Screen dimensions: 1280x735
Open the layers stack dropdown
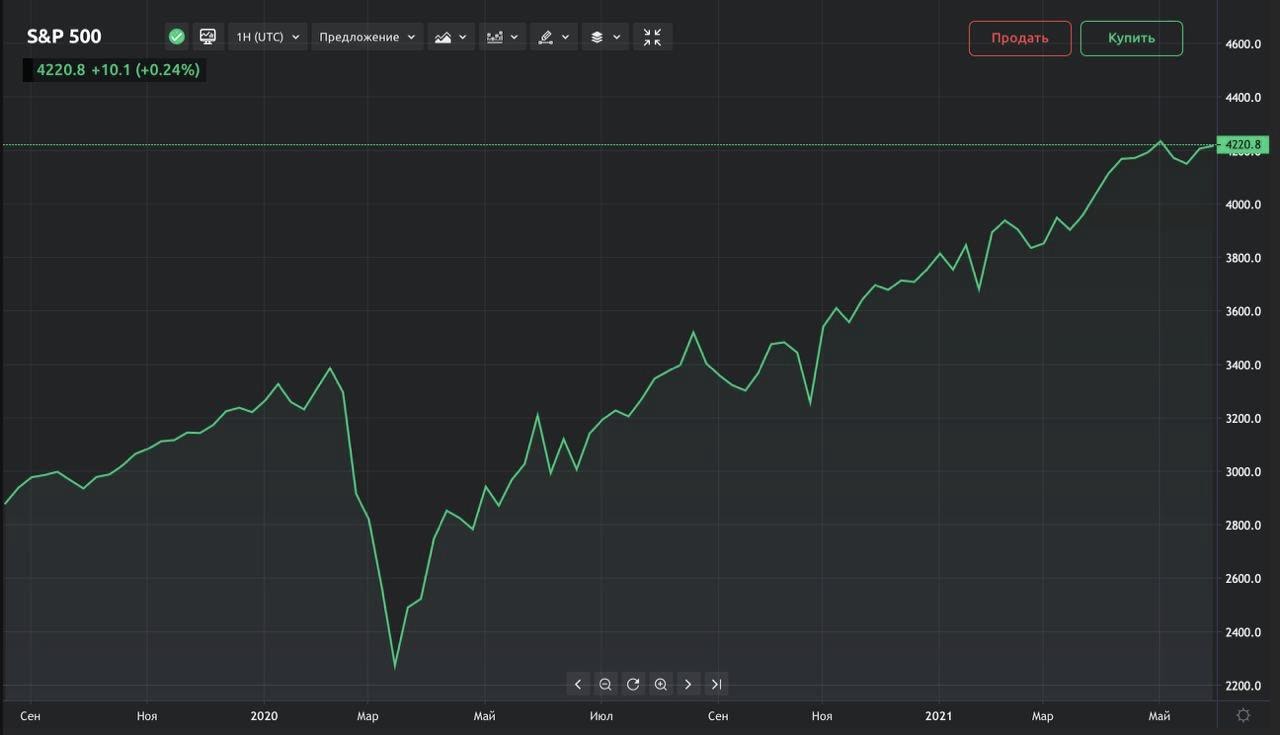[604, 37]
